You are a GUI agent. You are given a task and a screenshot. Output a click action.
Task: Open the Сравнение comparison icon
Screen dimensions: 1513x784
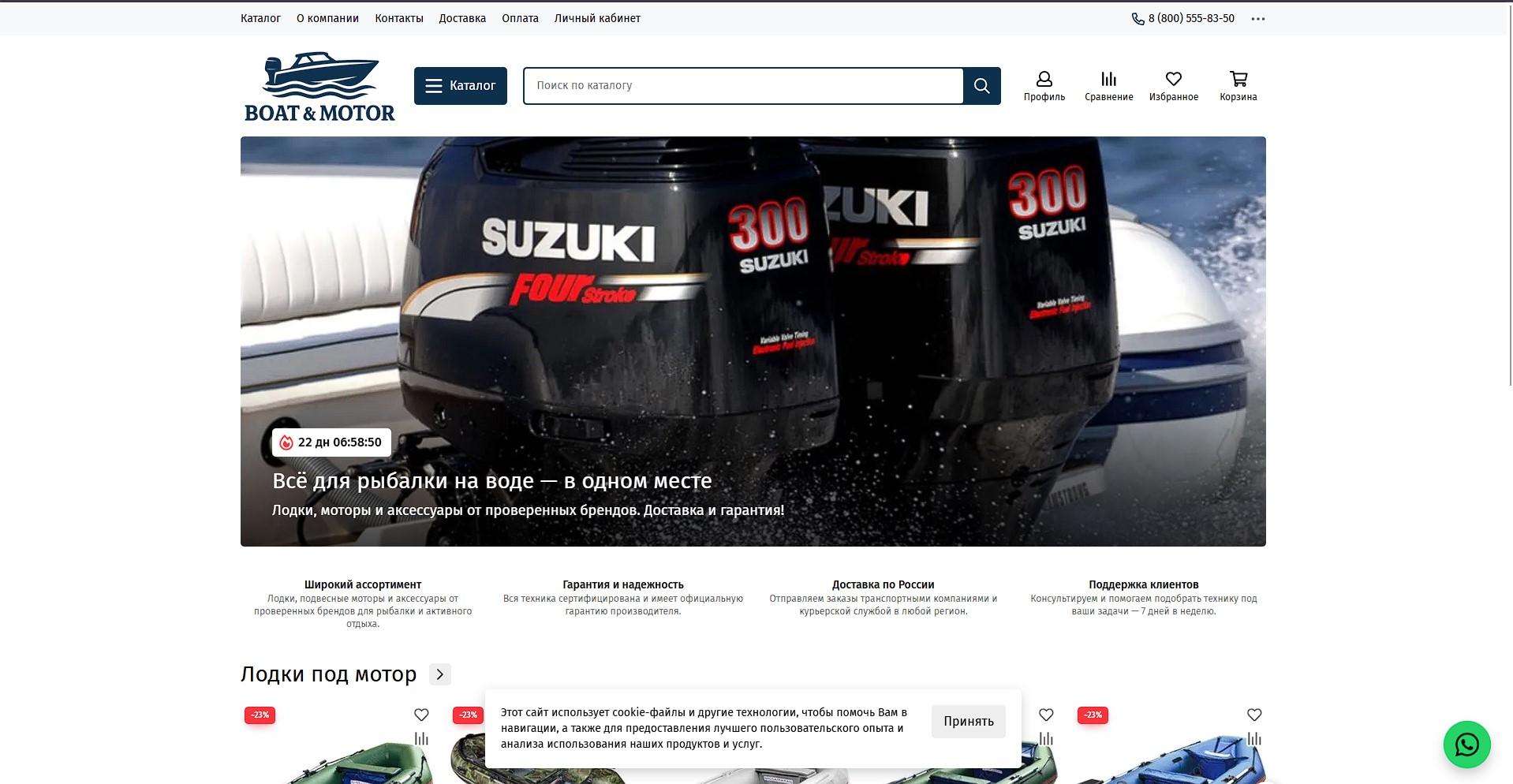pos(1108,85)
